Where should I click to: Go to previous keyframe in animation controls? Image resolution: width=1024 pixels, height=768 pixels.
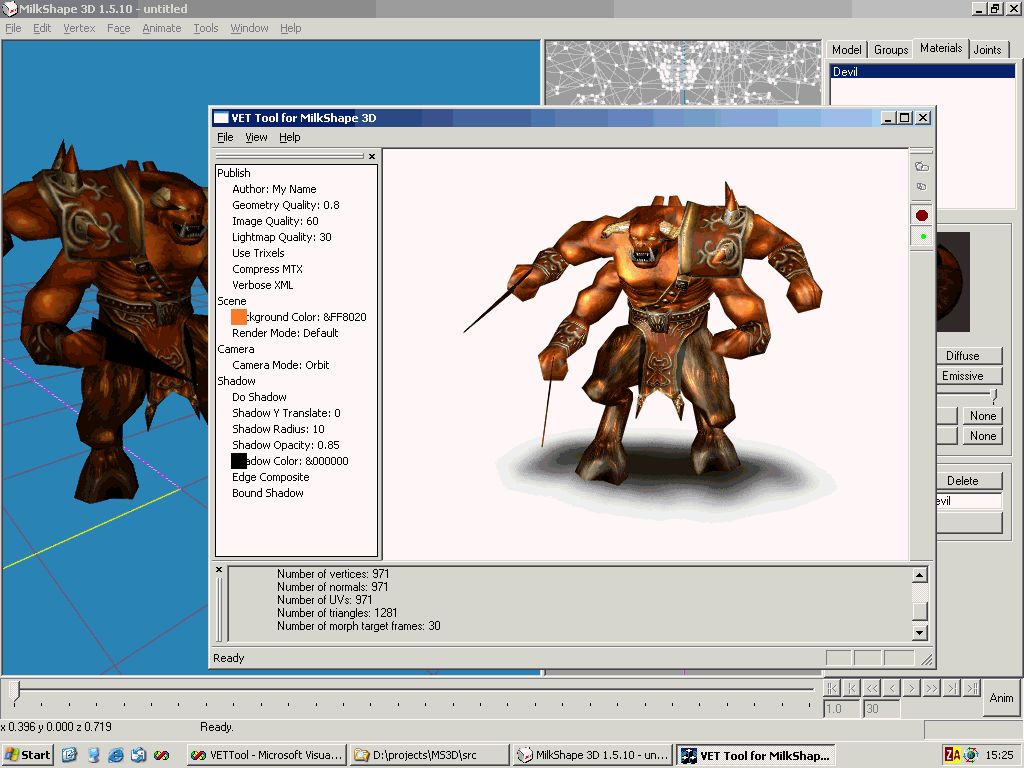852,688
